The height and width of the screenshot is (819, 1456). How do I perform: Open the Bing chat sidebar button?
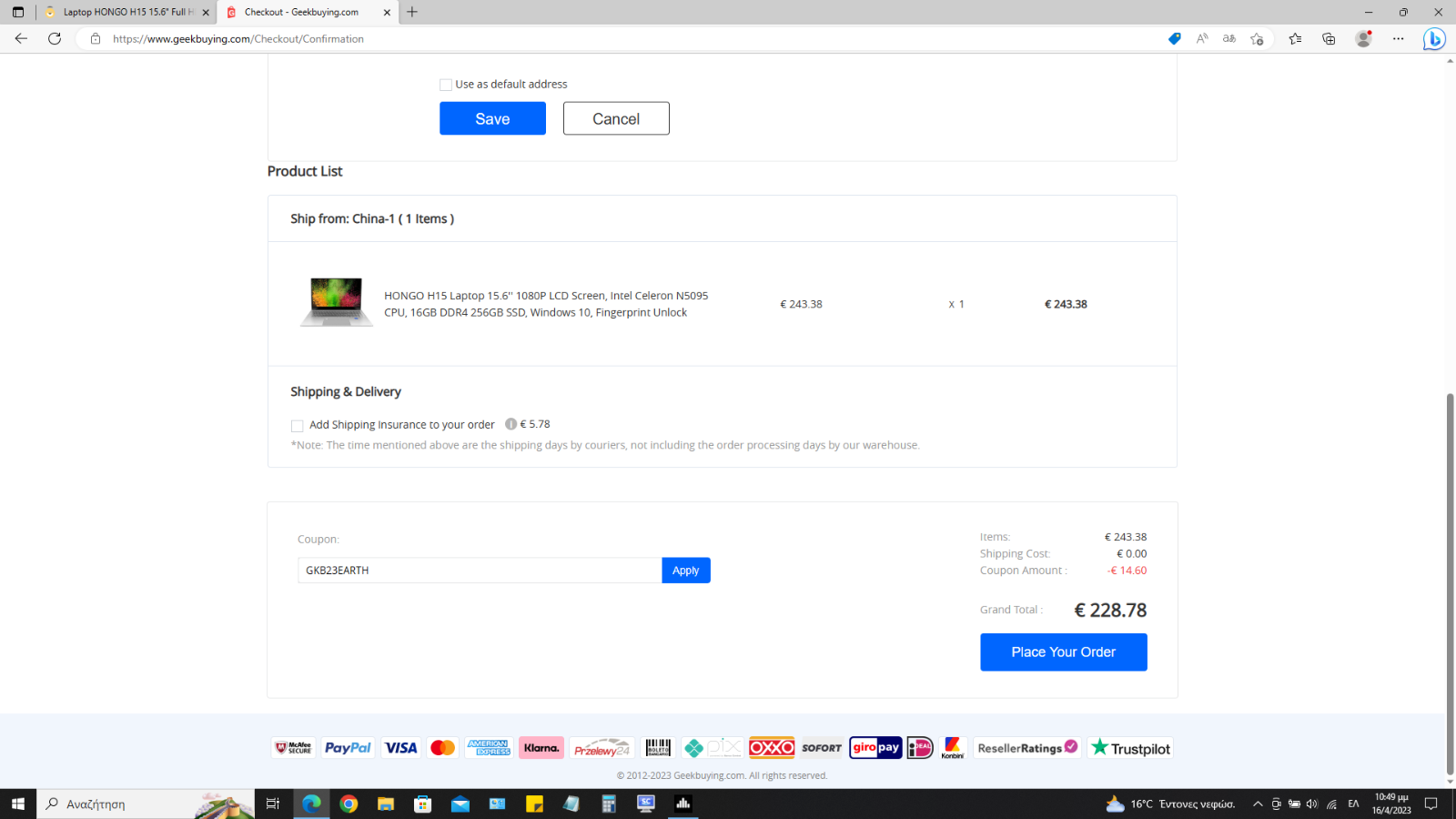click(1434, 39)
